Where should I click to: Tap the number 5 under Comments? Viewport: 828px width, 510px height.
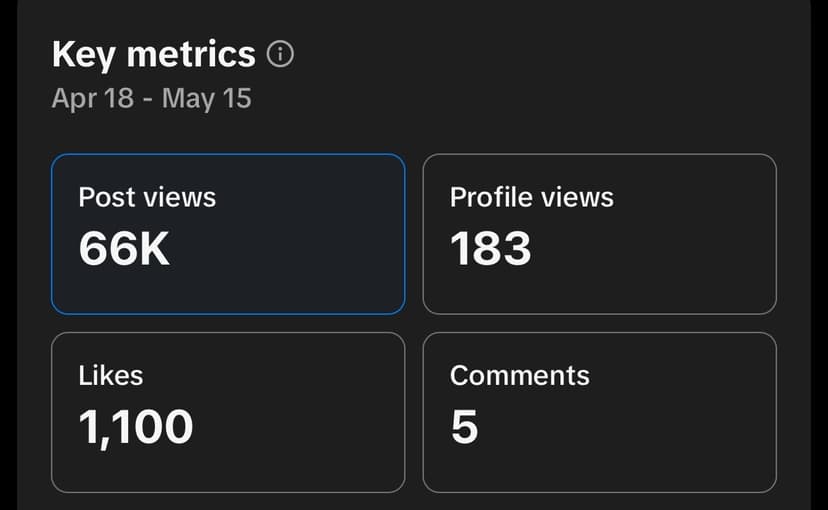[x=464, y=427]
